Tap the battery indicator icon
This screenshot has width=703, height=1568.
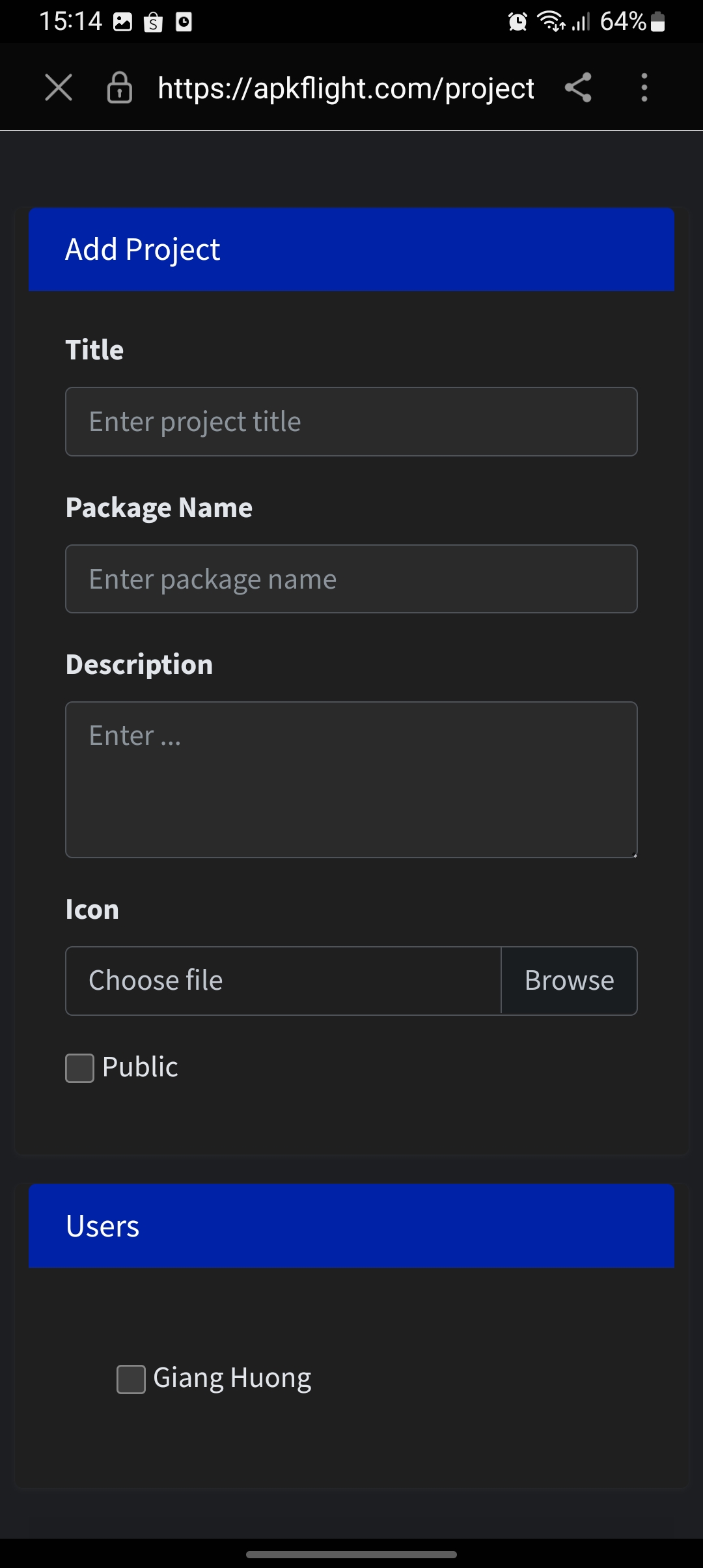coord(658,22)
